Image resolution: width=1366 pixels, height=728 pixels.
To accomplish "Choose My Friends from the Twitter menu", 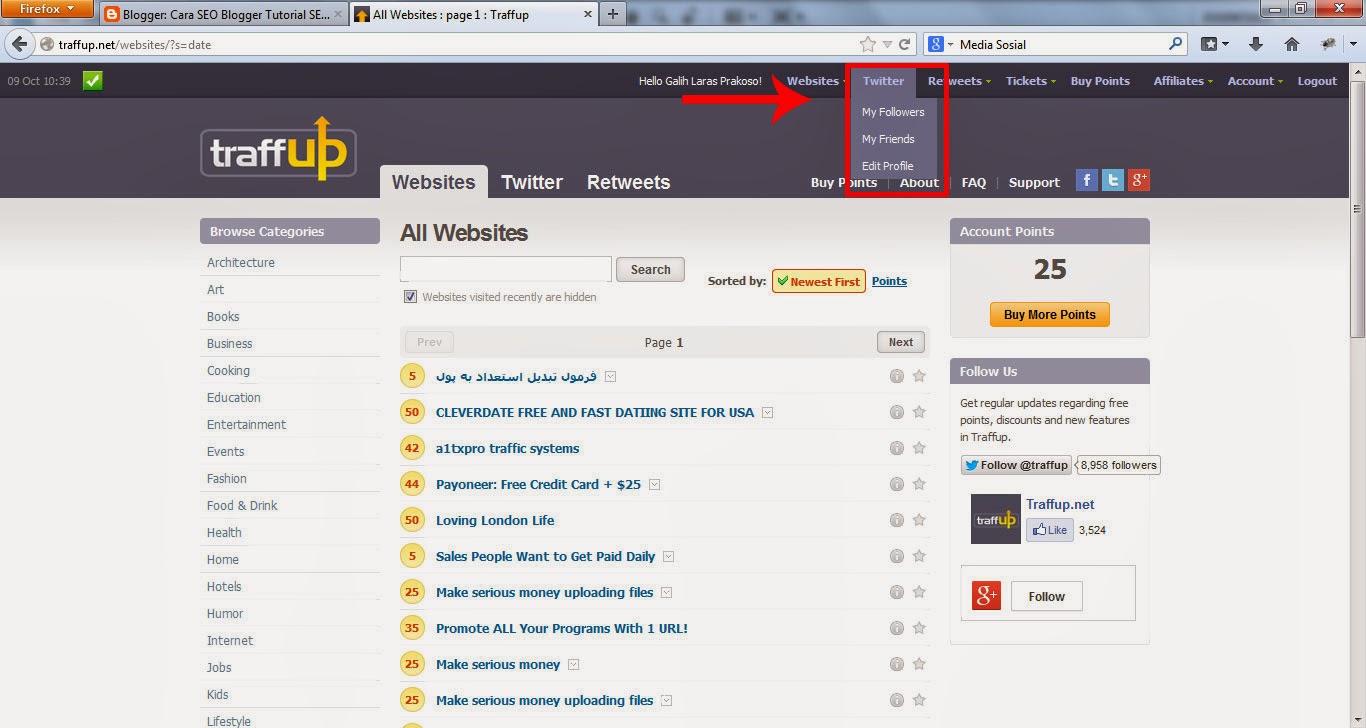I will tap(888, 139).
